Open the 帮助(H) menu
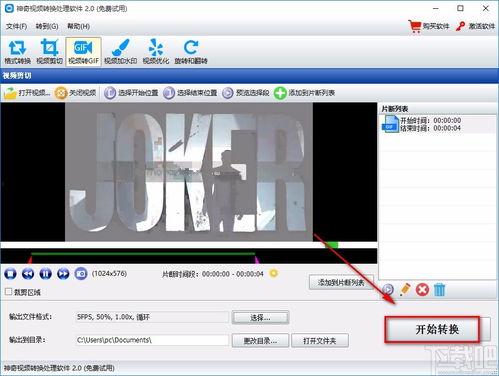Screen dimensions: 499x376 coord(79,26)
